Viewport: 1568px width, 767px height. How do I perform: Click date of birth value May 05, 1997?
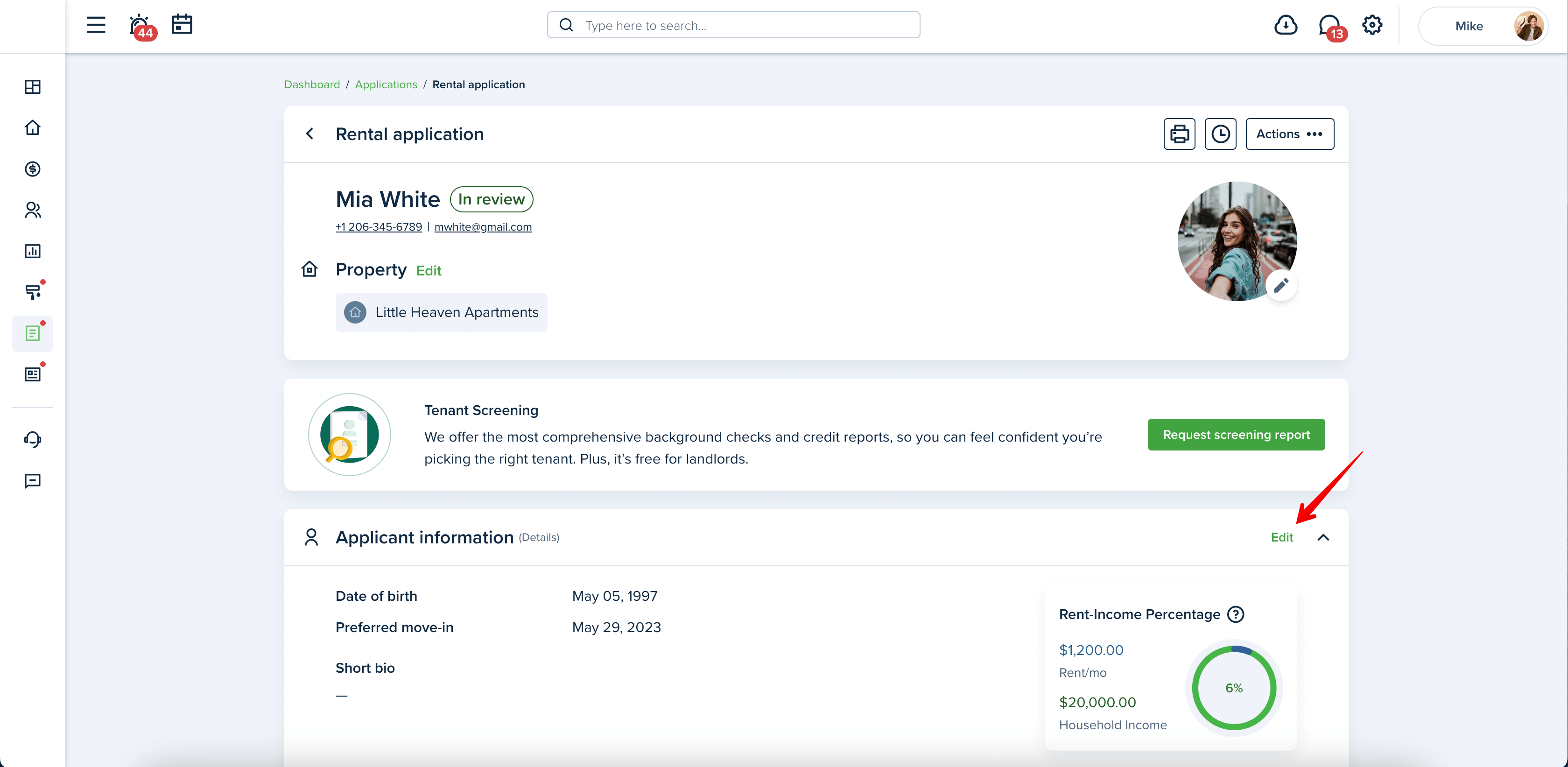click(615, 596)
